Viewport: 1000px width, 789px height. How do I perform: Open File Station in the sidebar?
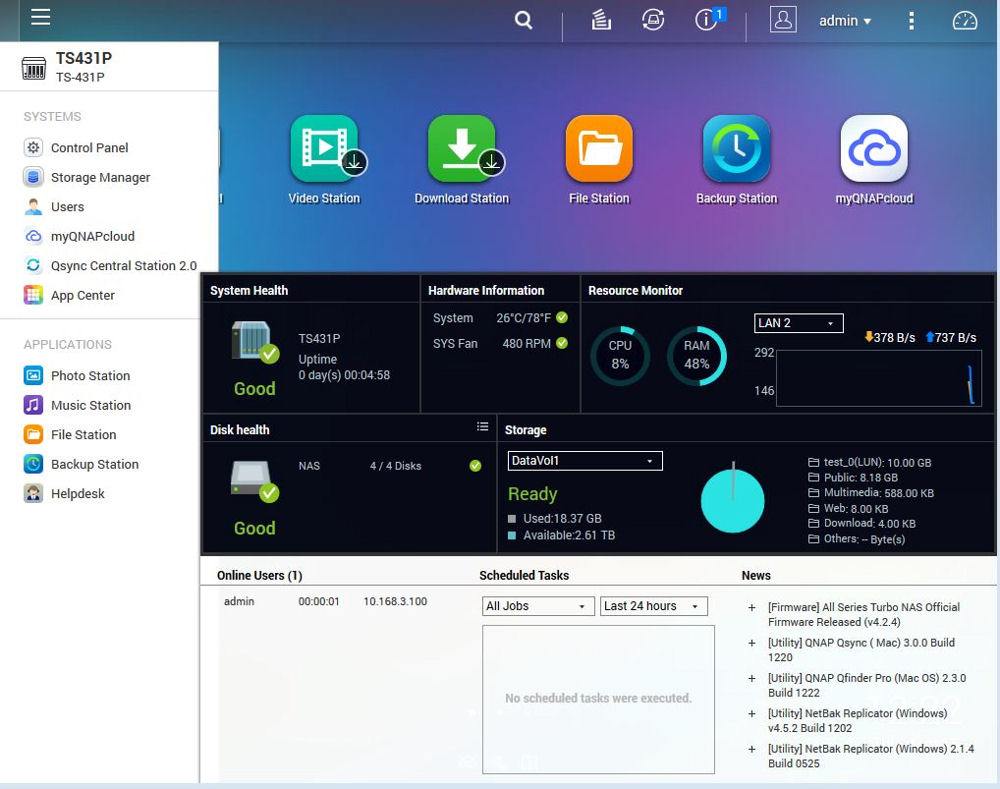pyautogui.click(x=70, y=434)
